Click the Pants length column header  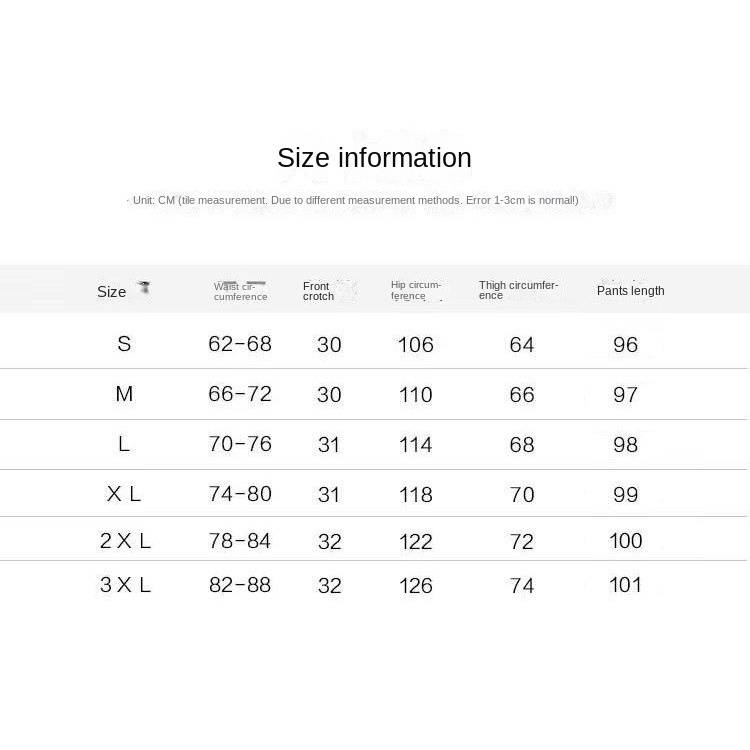click(x=630, y=291)
